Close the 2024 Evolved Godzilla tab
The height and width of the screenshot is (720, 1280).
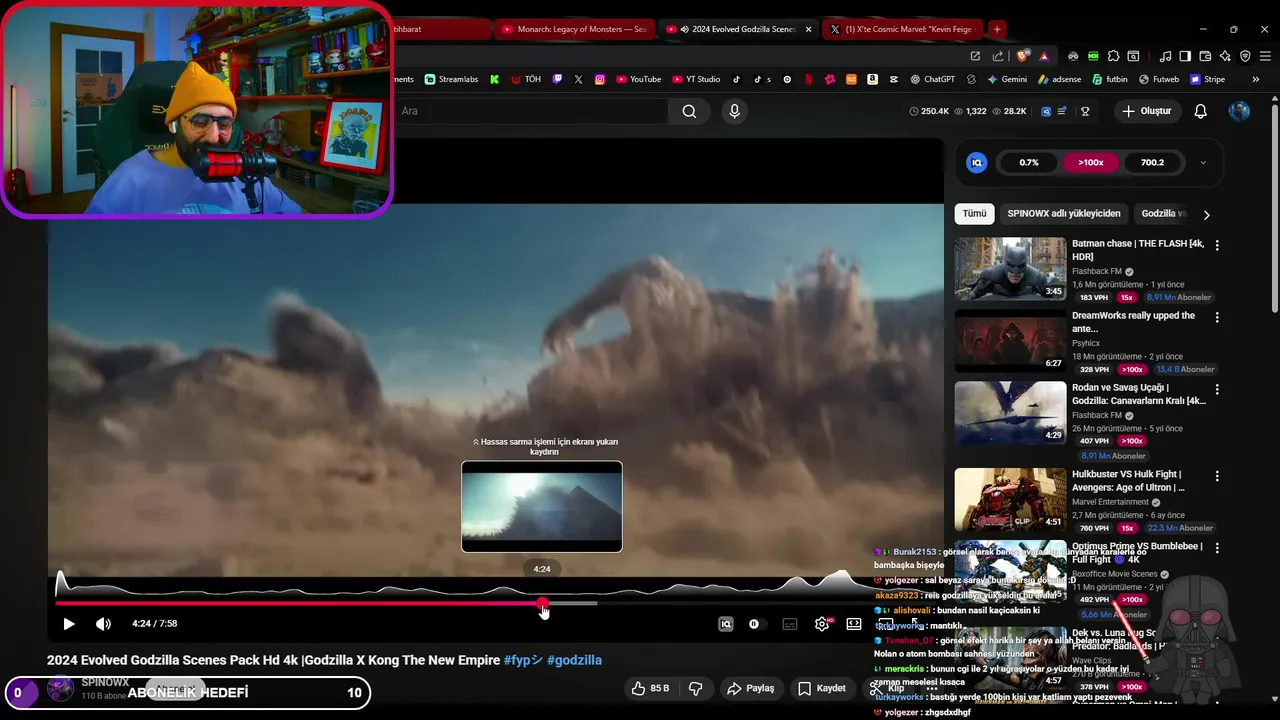point(807,29)
